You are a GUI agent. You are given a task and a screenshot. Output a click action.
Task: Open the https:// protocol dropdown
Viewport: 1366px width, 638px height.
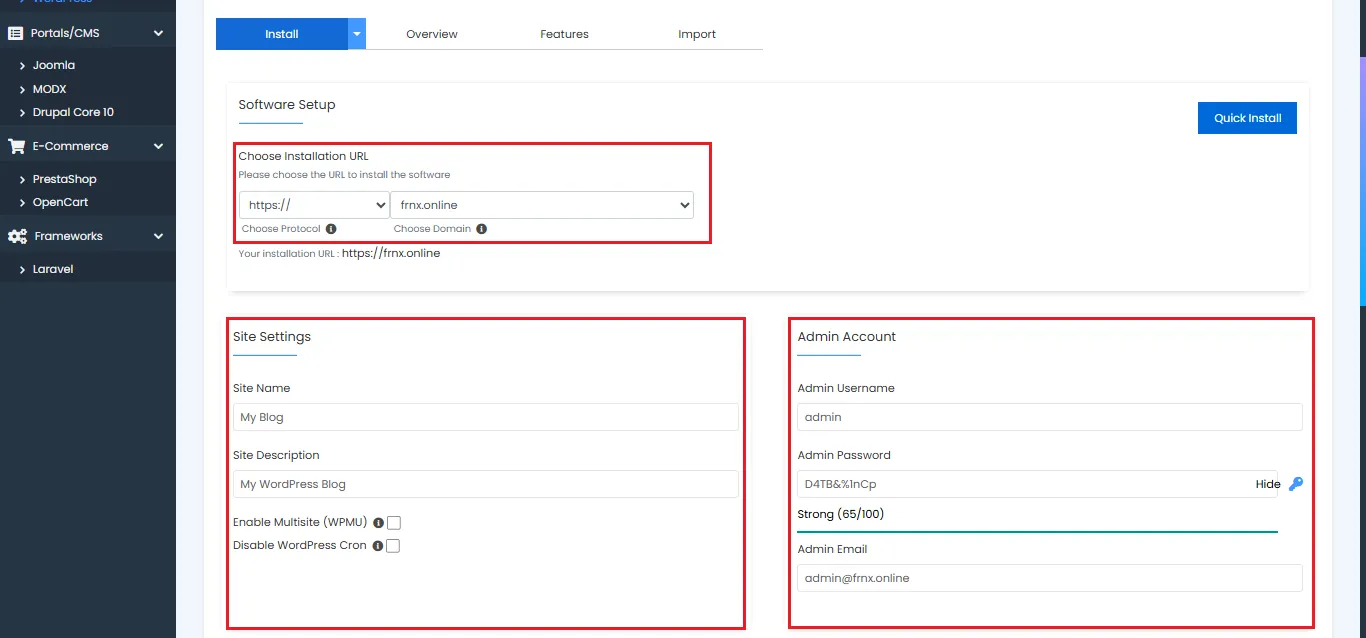click(314, 205)
